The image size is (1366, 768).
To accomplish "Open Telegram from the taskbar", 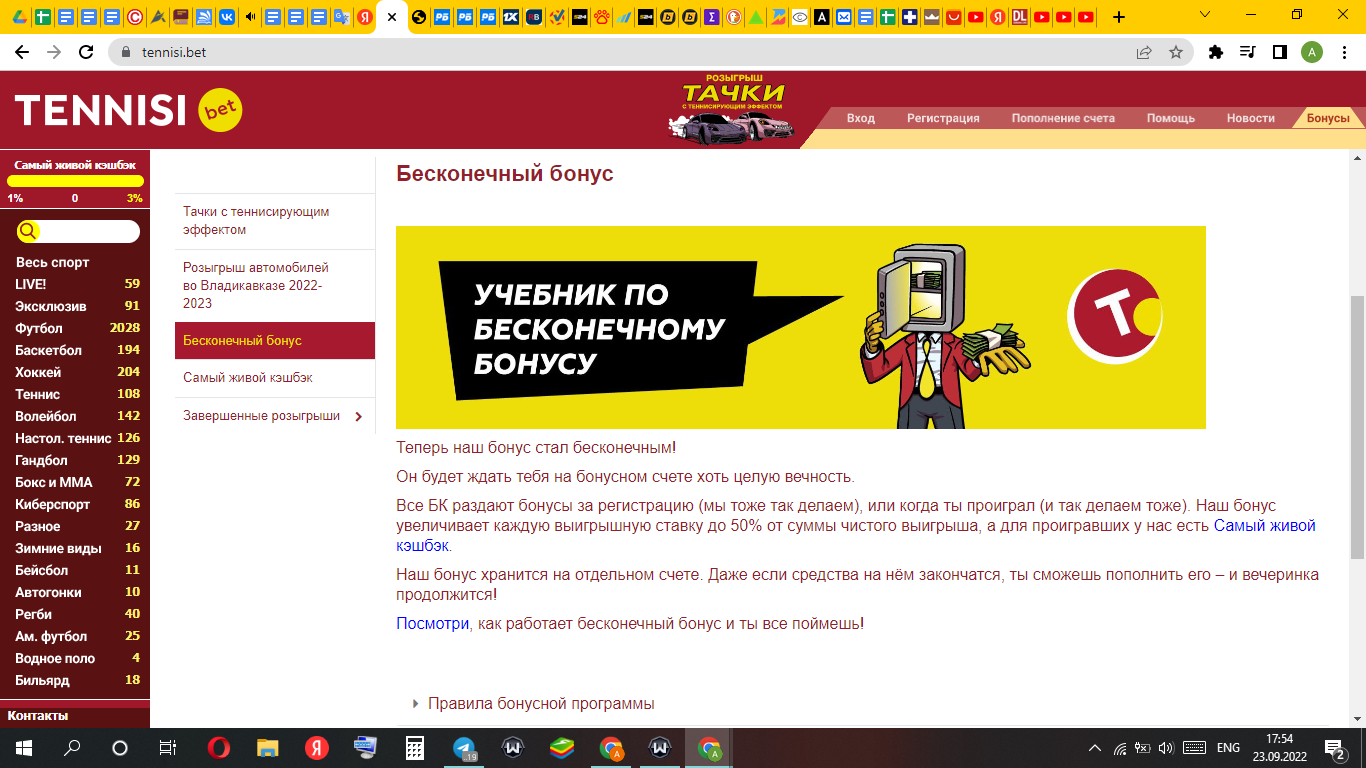I will 465,747.
